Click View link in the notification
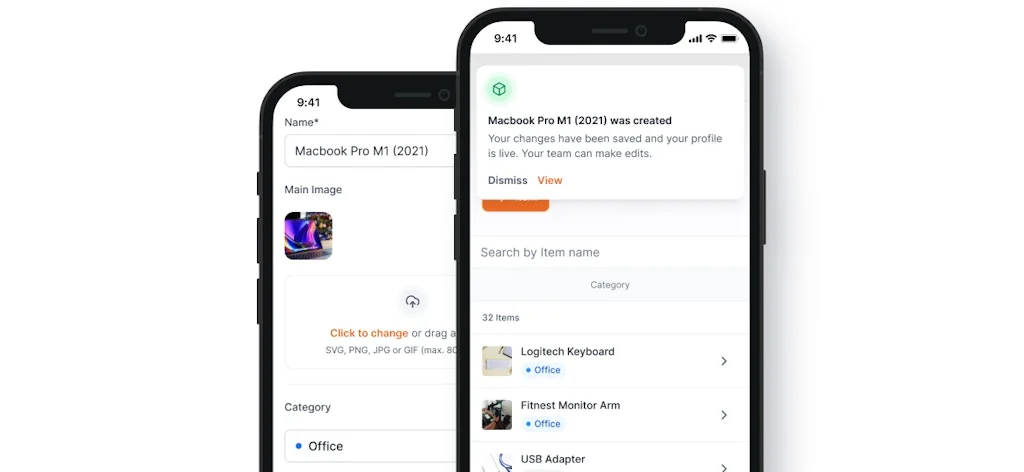The width and height of the screenshot is (1024, 472). (x=550, y=180)
